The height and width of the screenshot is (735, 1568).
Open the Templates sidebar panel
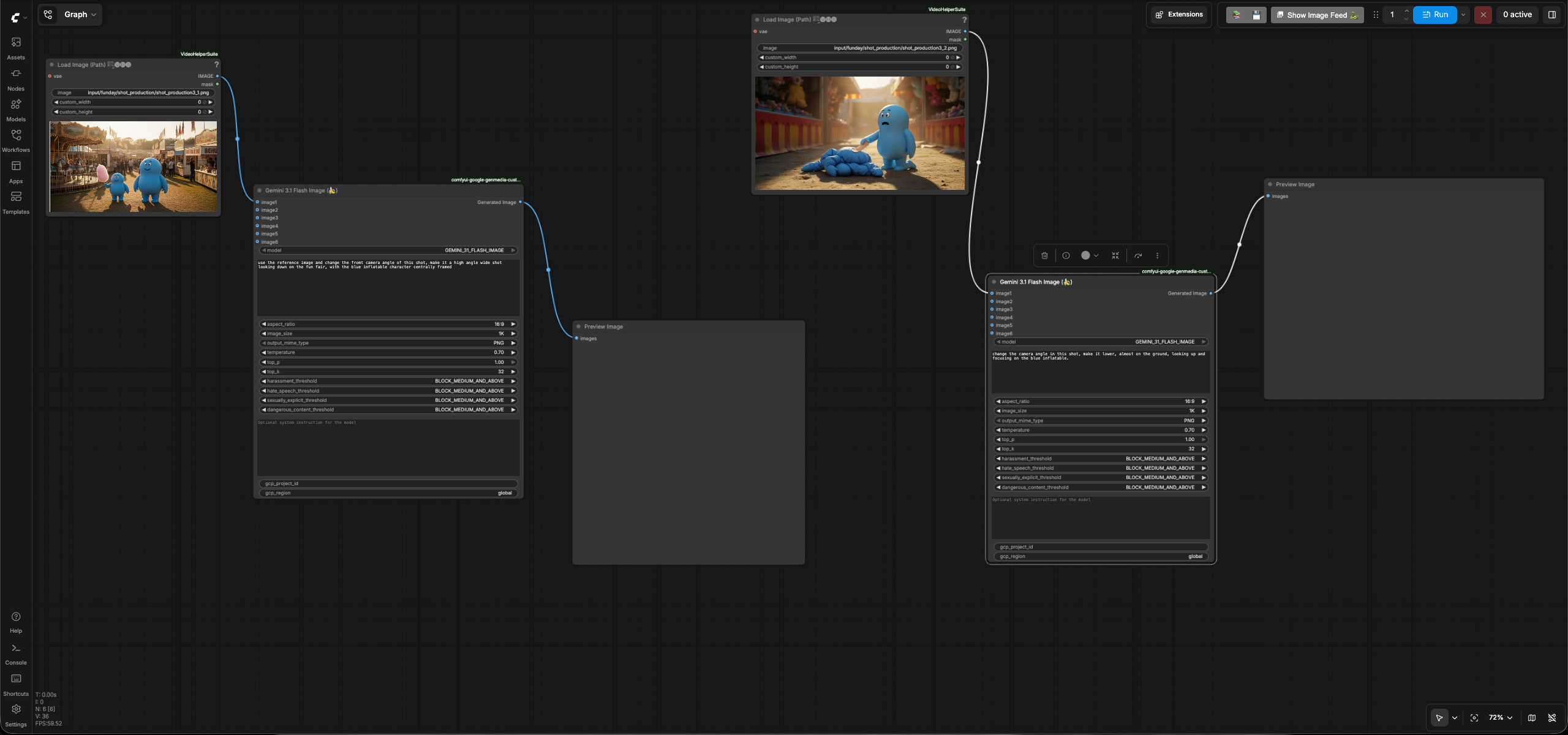click(x=16, y=202)
